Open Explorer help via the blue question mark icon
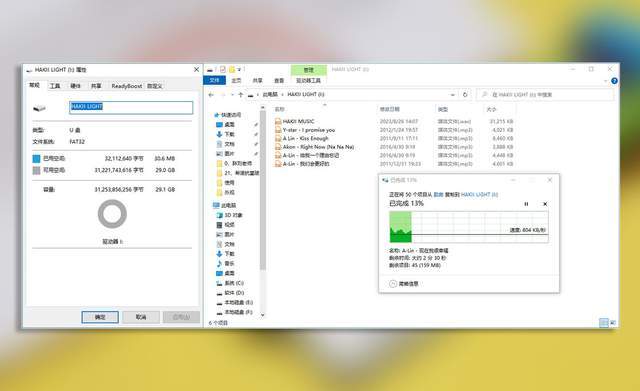This screenshot has height=391, width=640. [x=614, y=81]
